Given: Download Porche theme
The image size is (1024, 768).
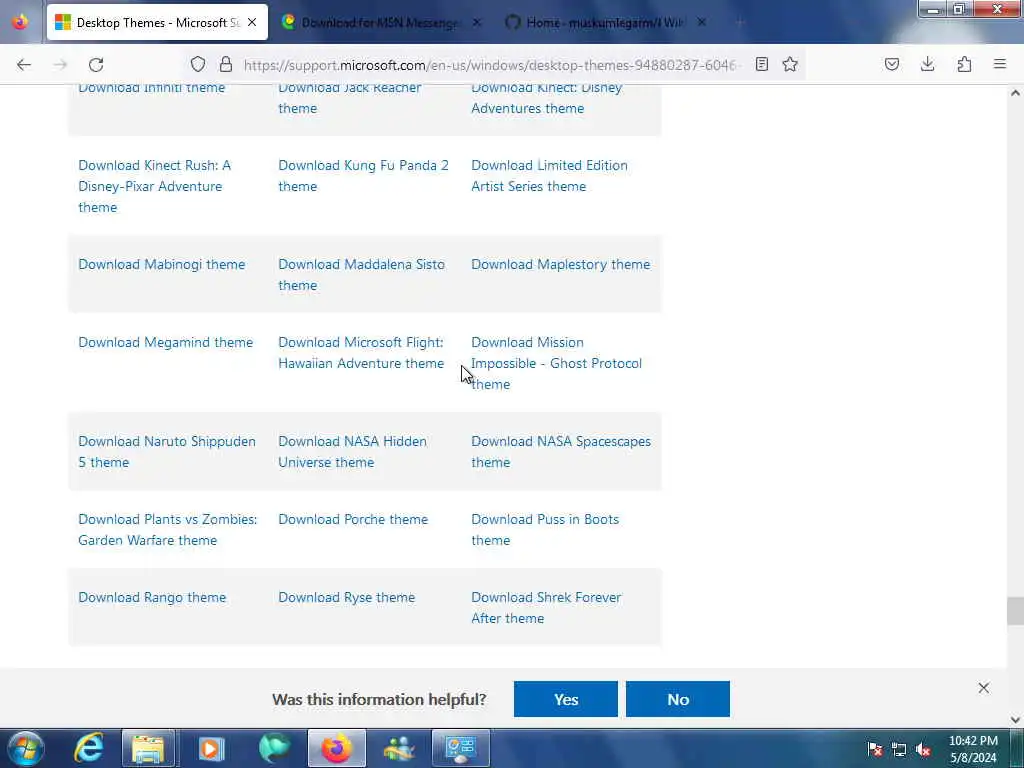Looking at the screenshot, I should tap(353, 519).
